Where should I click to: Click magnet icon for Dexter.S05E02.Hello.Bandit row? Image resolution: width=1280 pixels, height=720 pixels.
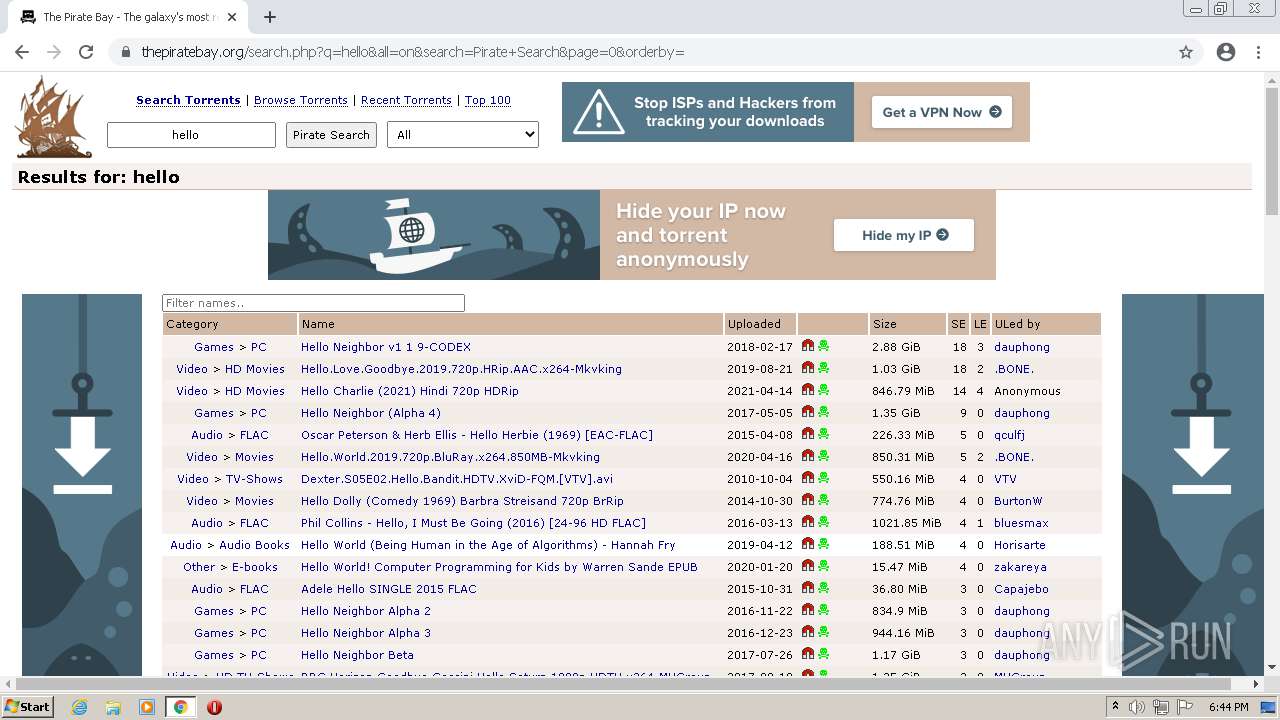point(808,478)
